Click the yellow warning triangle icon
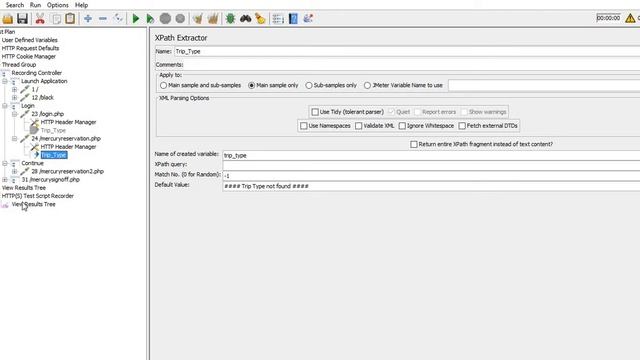This screenshot has width=640, height=360. click(630, 18)
